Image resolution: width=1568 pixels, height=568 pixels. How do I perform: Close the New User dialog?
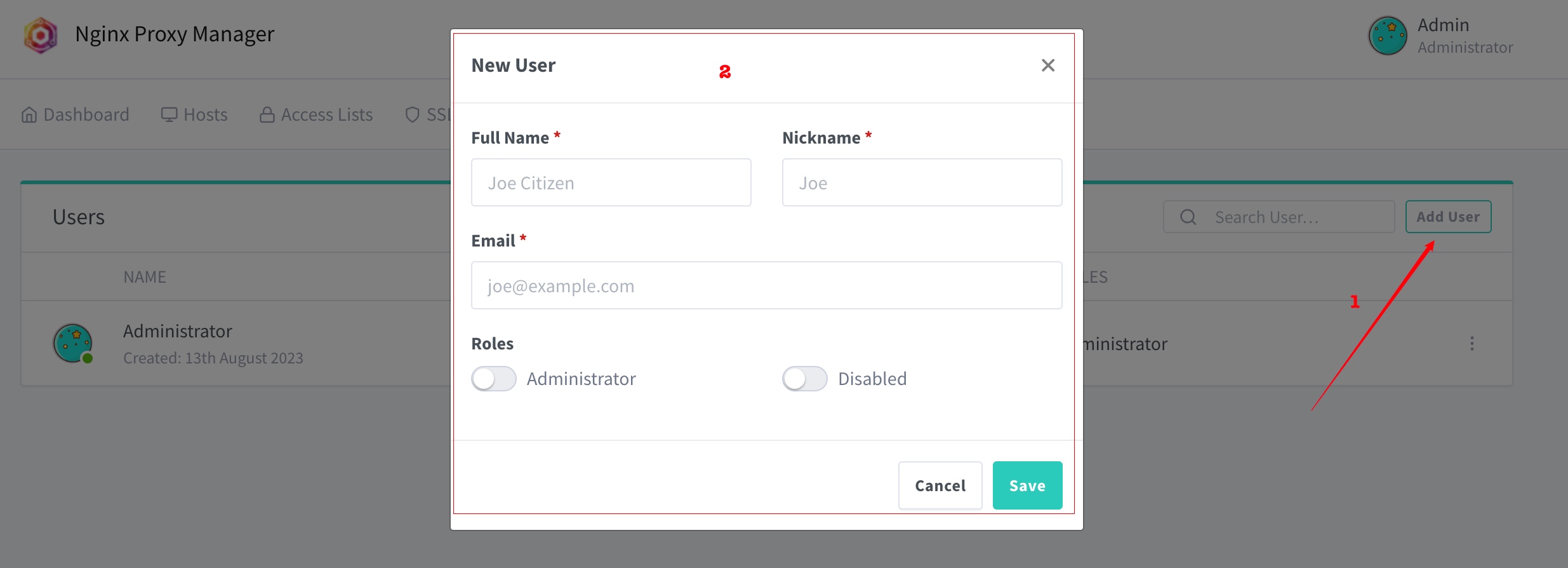click(1048, 65)
